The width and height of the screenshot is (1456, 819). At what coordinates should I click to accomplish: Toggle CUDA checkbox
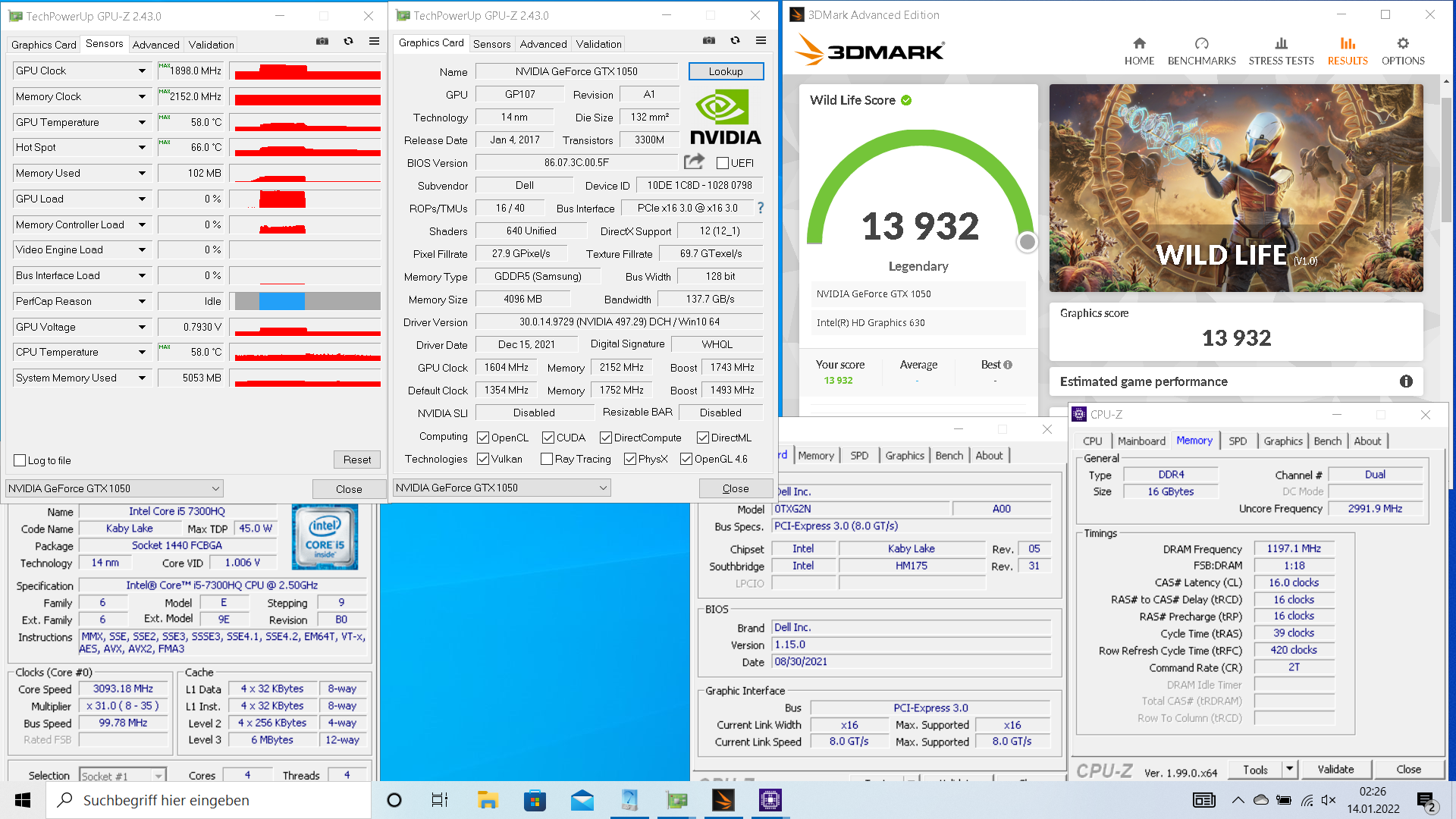coord(548,438)
